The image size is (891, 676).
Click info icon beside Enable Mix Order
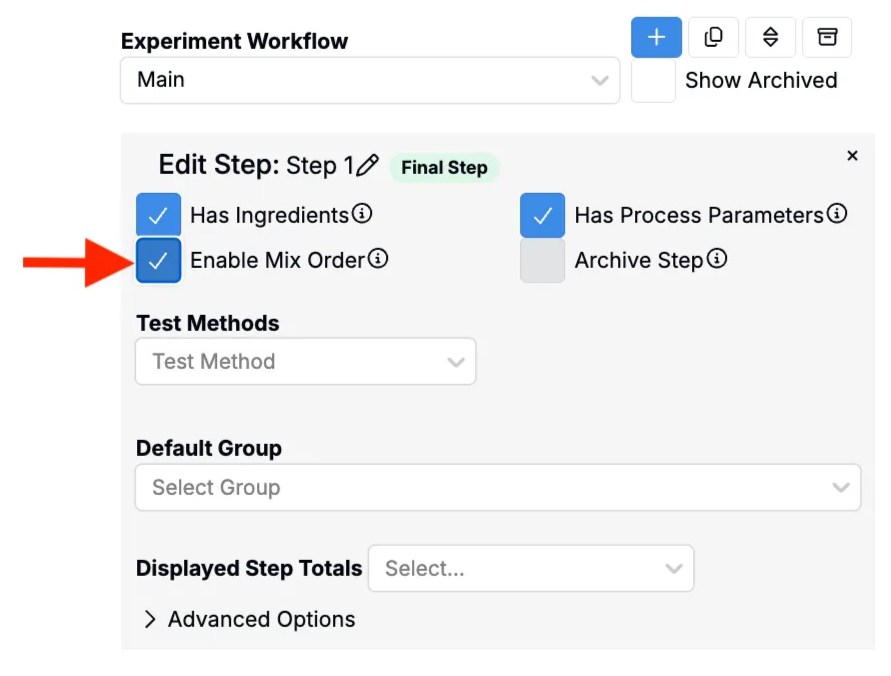(378, 258)
